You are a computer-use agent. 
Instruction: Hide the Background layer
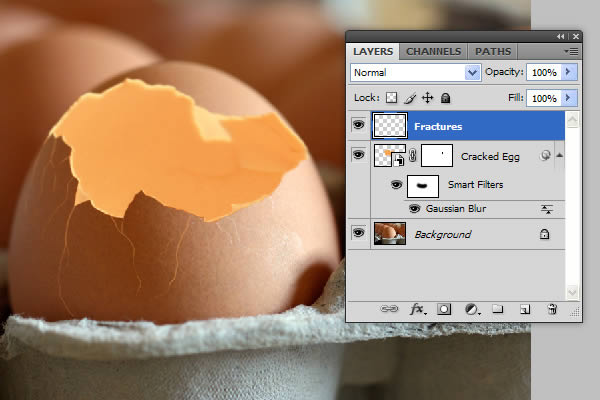point(359,232)
